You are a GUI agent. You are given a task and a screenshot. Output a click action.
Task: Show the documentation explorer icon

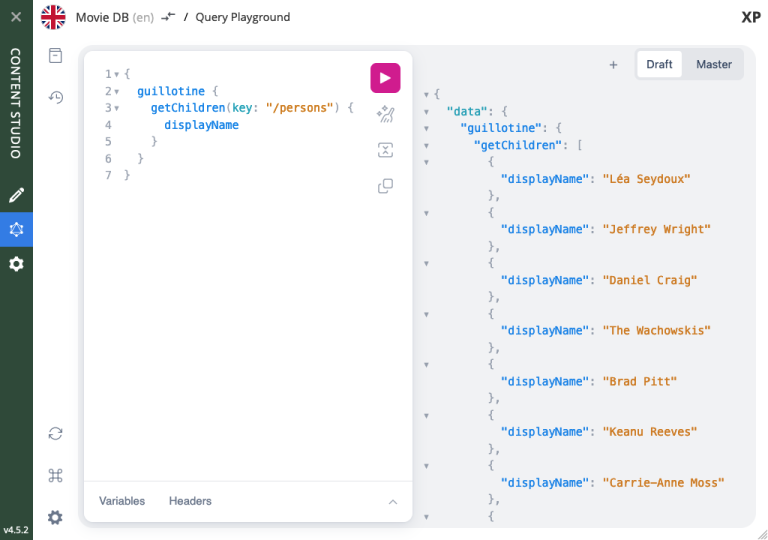[x=55, y=55]
